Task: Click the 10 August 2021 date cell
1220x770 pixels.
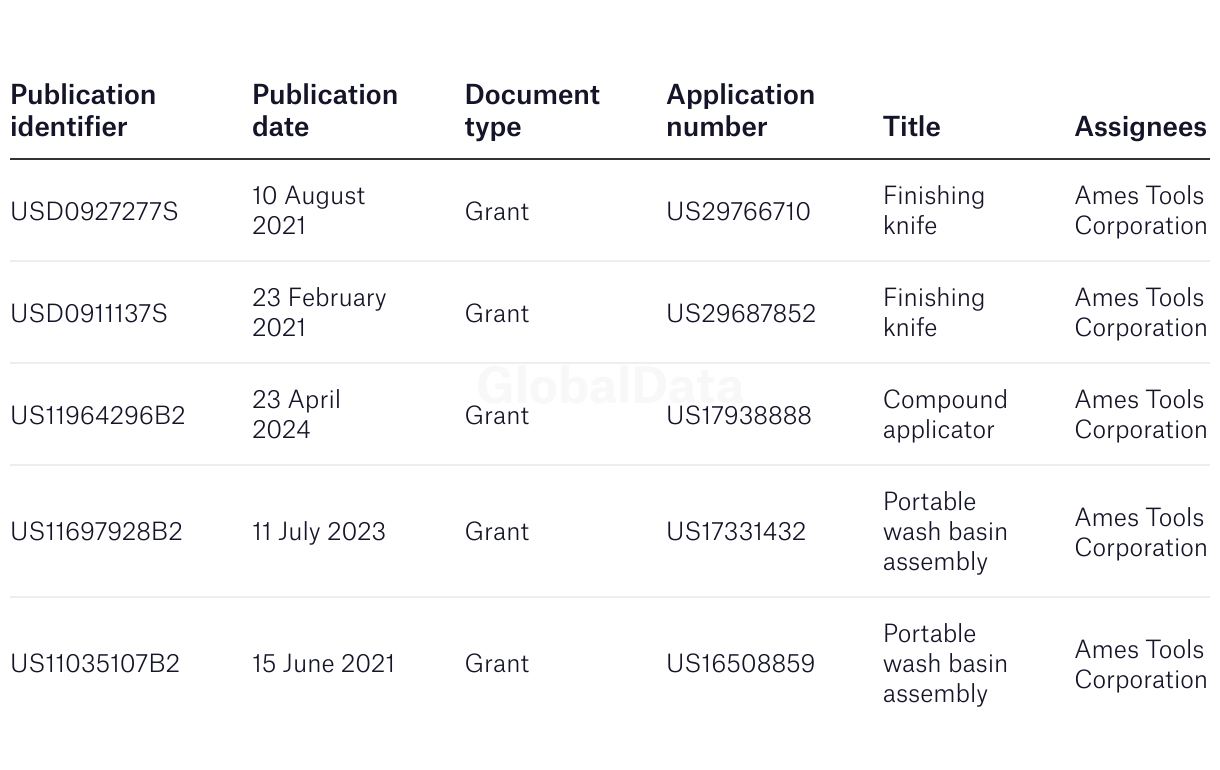Action: pos(309,210)
